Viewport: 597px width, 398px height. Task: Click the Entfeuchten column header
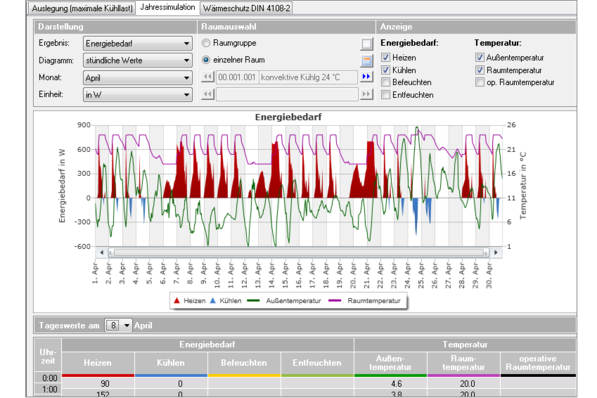[x=317, y=363]
